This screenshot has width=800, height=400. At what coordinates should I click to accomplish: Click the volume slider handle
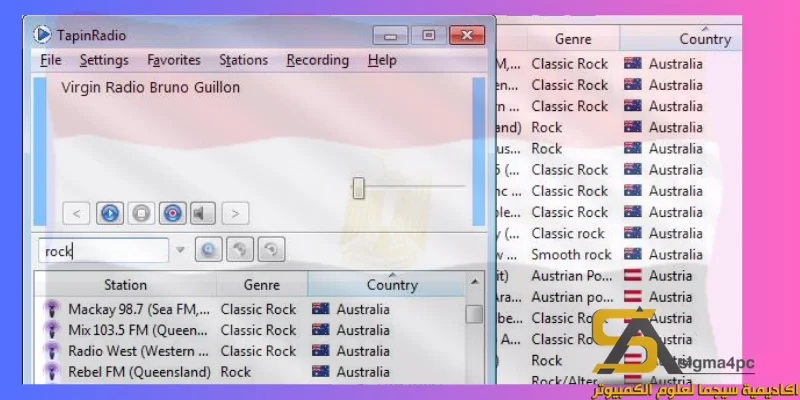point(359,188)
